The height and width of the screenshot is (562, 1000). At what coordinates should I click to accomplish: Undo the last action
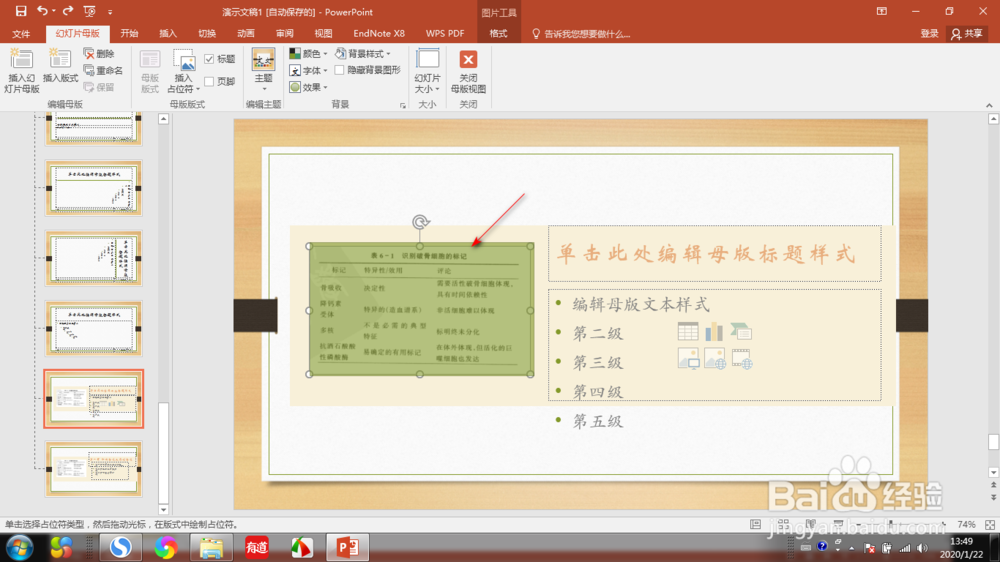click(x=42, y=11)
